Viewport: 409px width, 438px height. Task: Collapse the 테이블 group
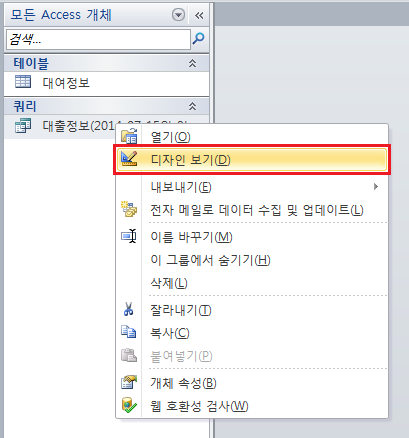click(192, 63)
